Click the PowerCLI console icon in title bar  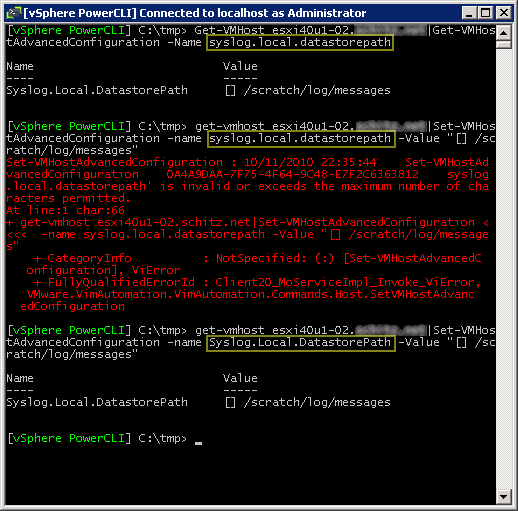[14, 13]
